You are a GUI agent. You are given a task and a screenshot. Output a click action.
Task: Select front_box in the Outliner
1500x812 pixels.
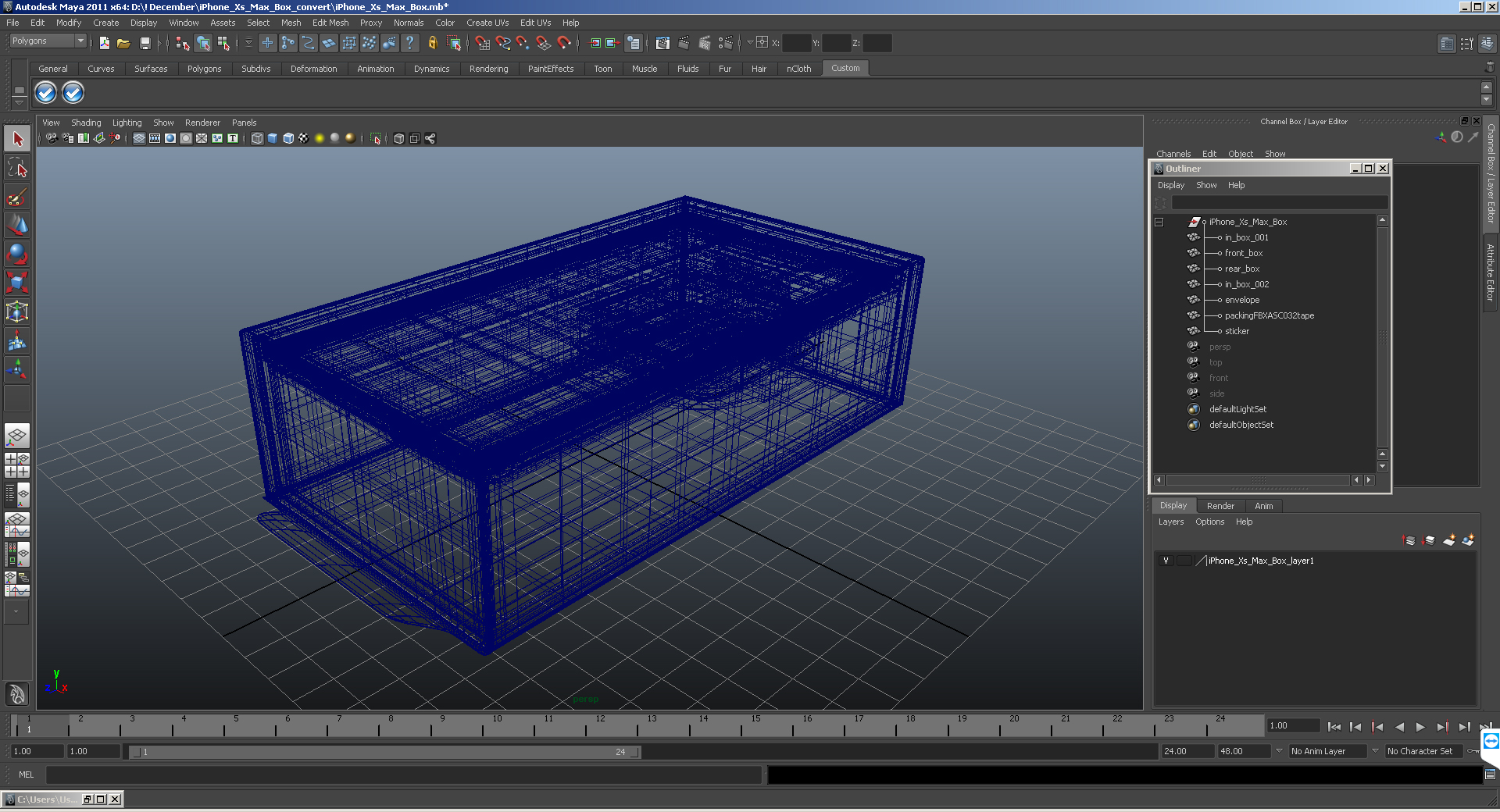tap(1243, 253)
